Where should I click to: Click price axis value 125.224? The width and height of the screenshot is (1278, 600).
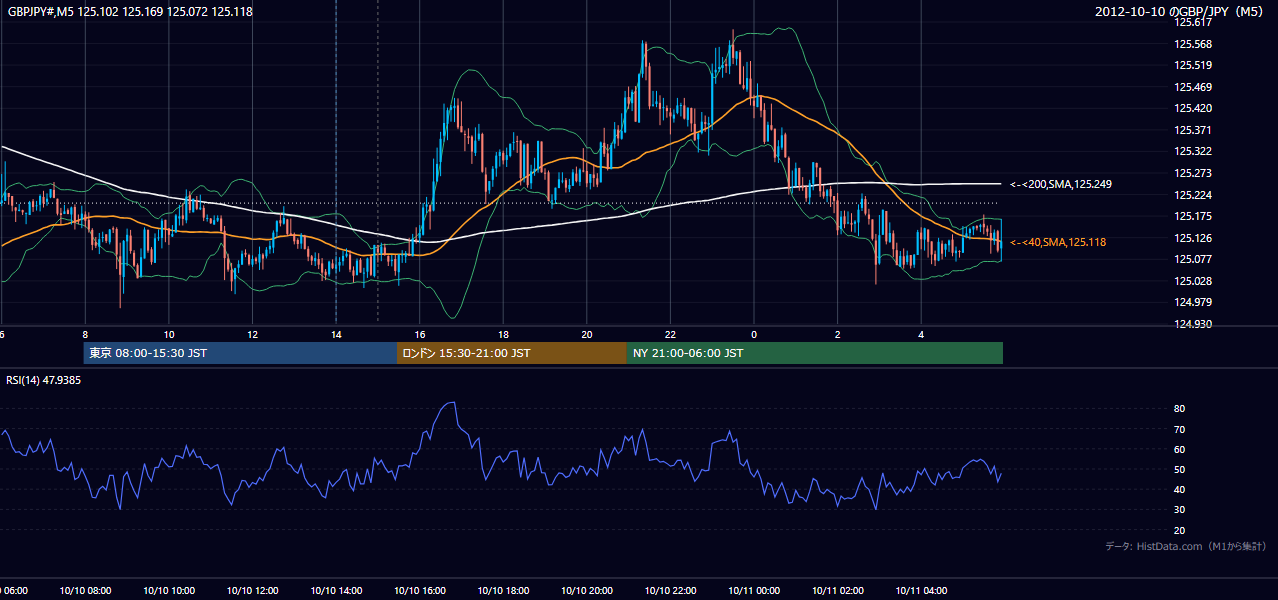tap(1194, 195)
